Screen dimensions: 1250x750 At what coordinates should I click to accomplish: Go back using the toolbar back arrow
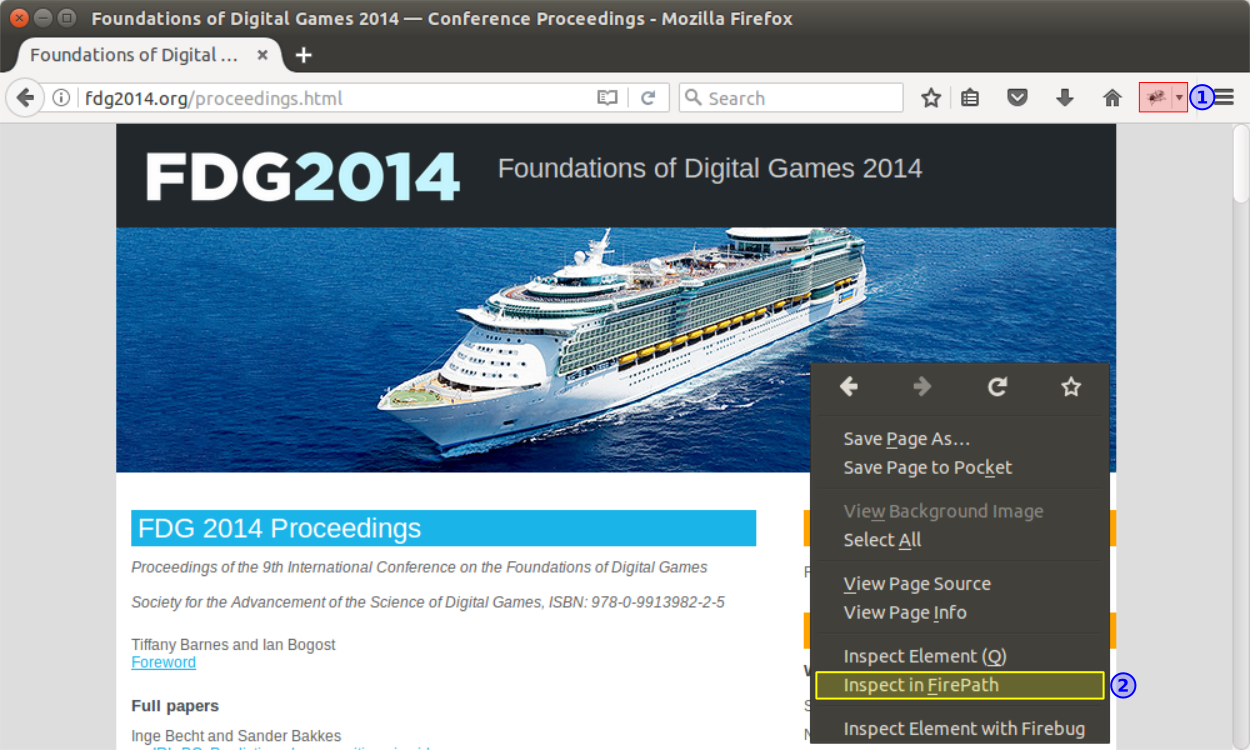[x=25, y=98]
